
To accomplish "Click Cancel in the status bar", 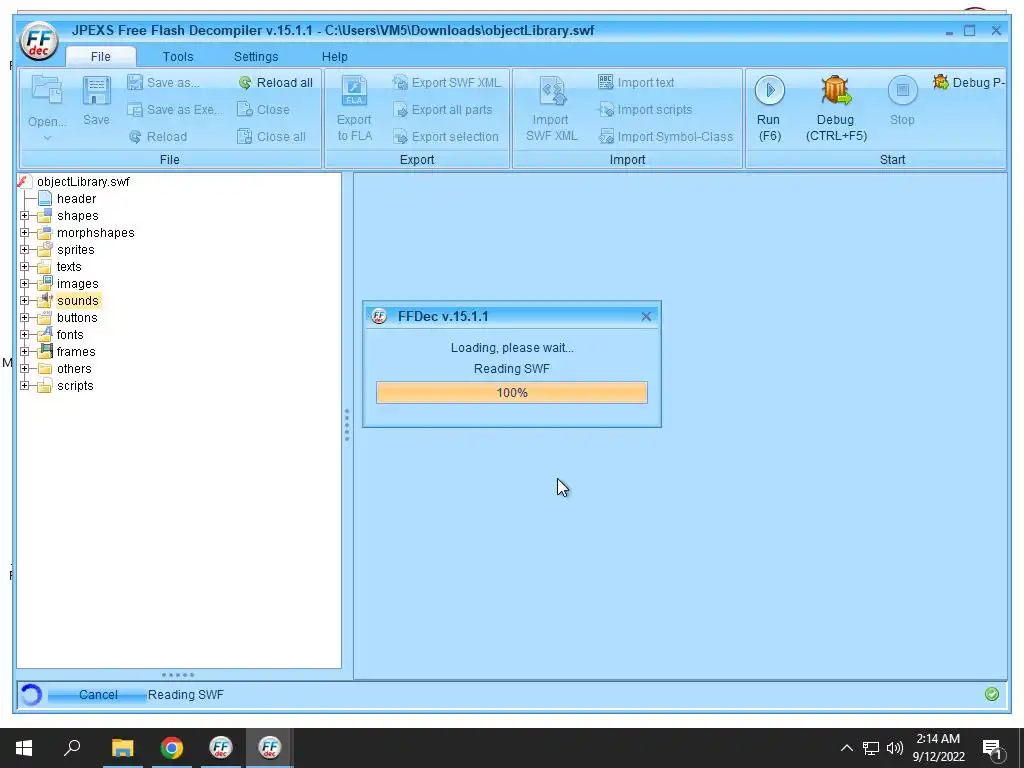I will tap(98, 695).
